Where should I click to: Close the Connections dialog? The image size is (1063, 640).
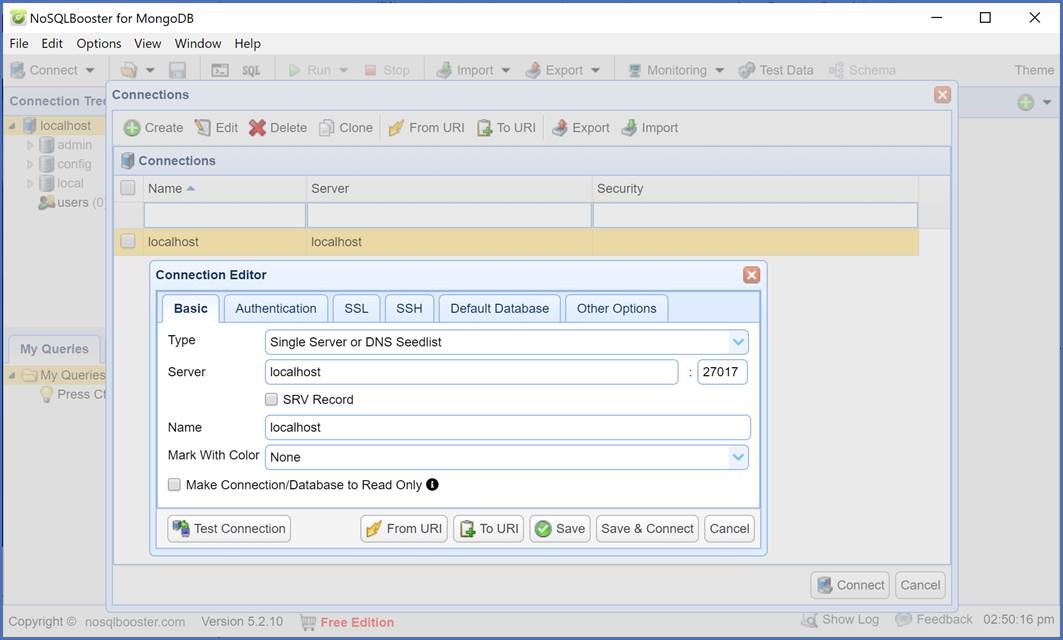[942, 95]
